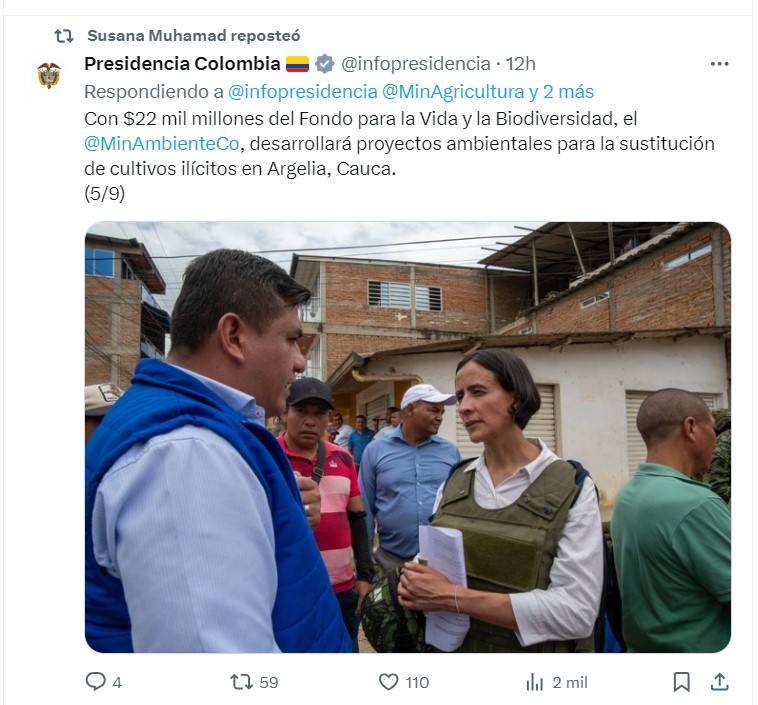Repost this tweet via retweet icon
This screenshot has height=705, width=758.
[x=241, y=682]
